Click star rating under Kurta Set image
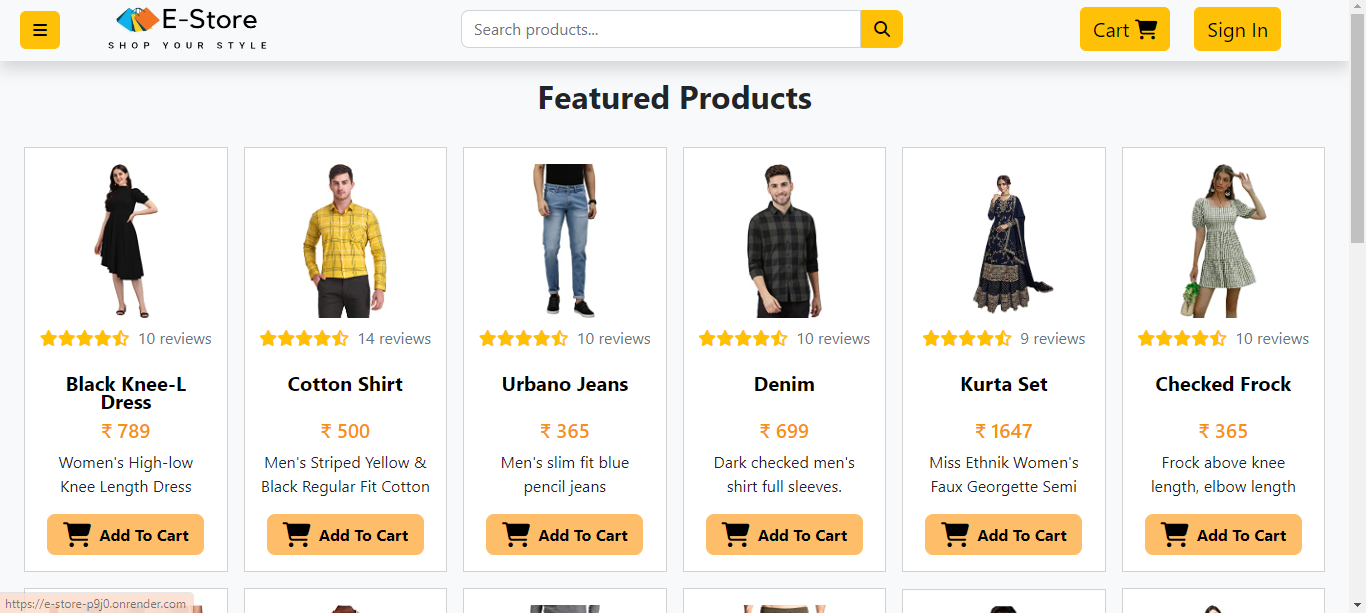This screenshot has width=1366, height=613. [967, 338]
